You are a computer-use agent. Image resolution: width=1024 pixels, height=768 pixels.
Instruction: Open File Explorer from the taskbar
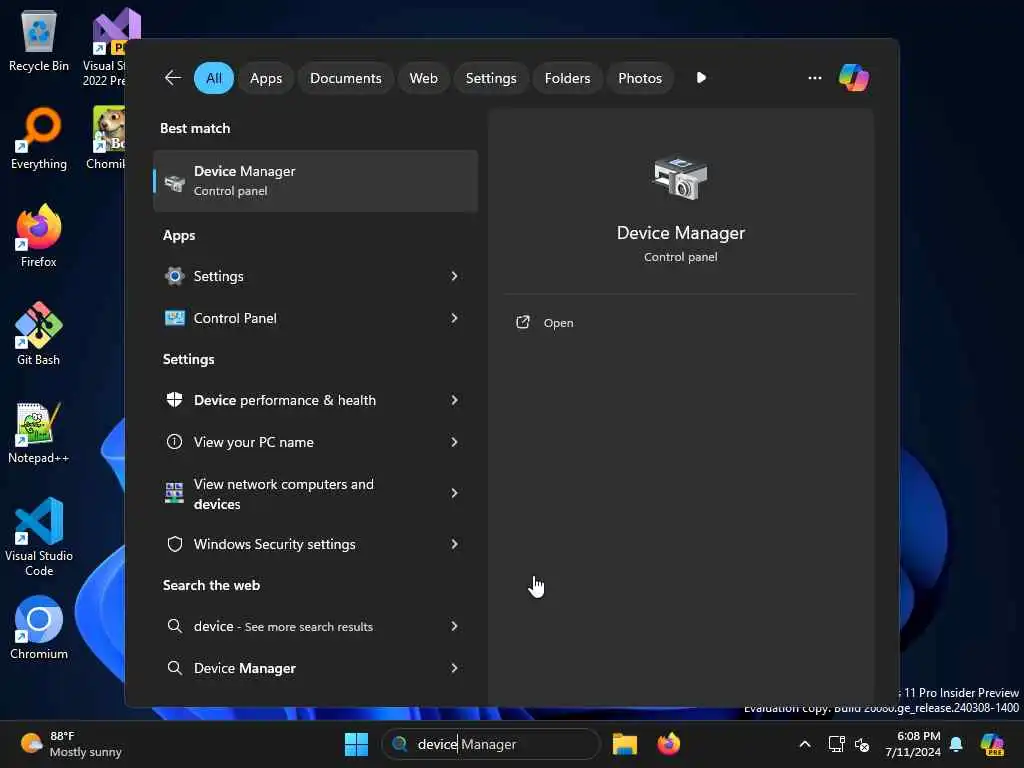pyautogui.click(x=624, y=744)
